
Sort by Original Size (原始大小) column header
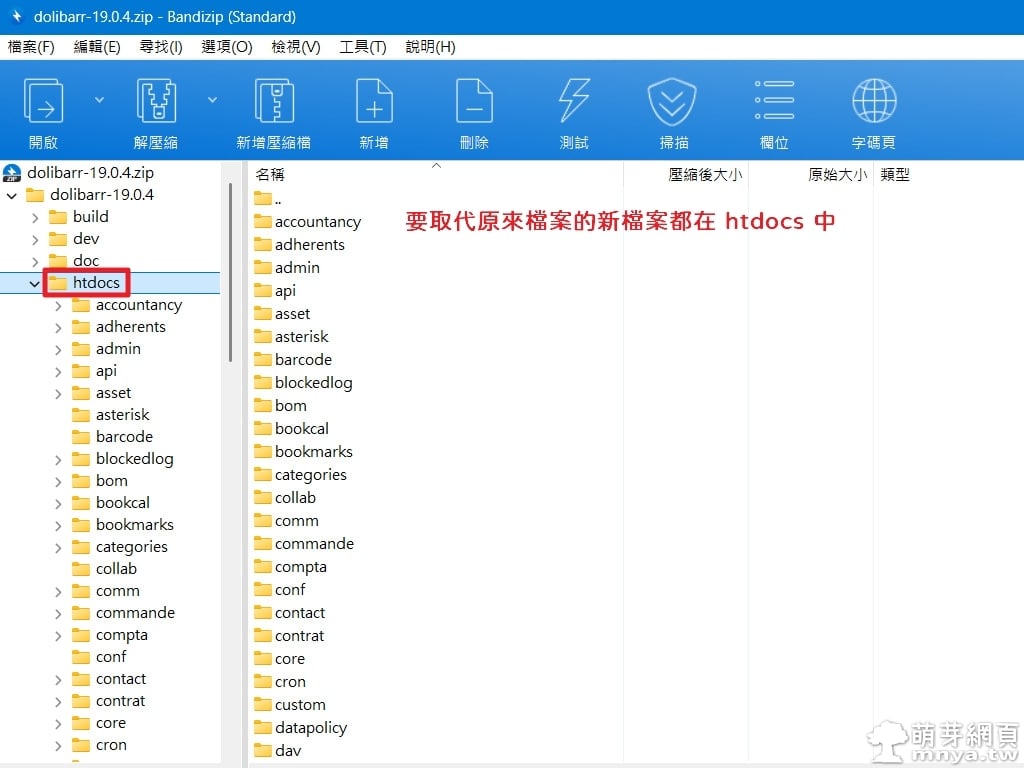836,175
